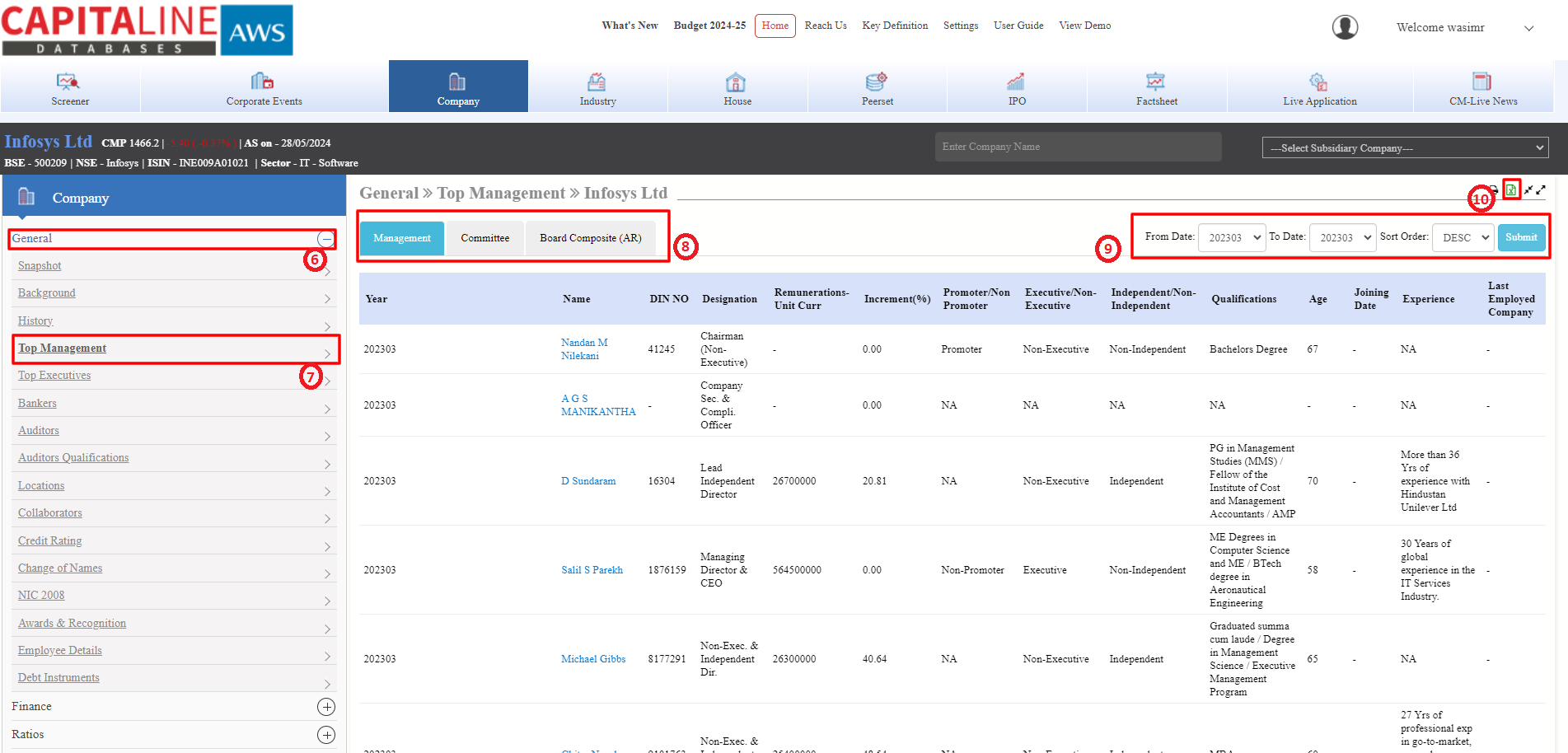The image size is (1568, 753).
Task: Click the Submit button
Action: coord(1521,237)
